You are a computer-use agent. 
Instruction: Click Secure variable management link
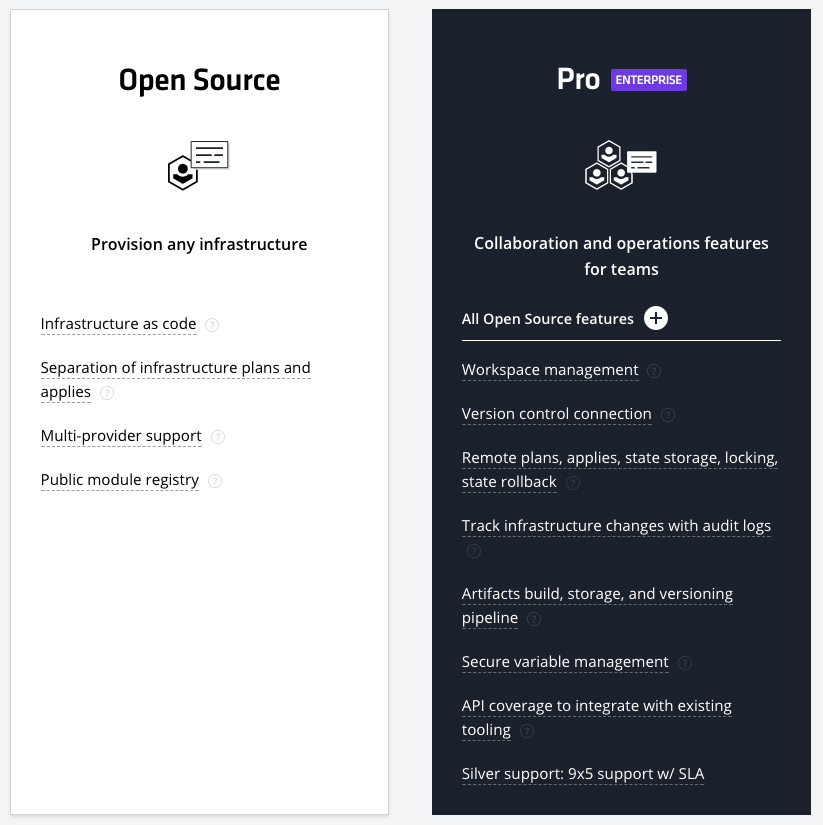click(x=565, y=662)
